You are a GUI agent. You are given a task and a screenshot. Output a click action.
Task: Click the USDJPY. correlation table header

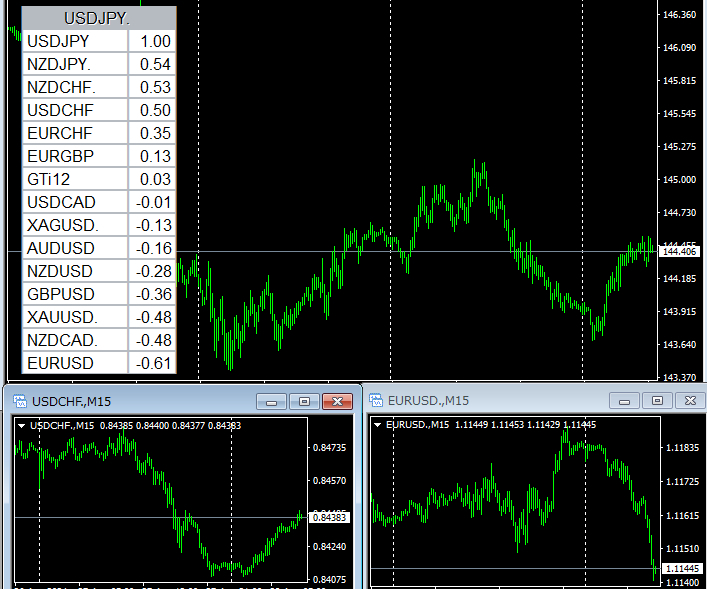(x=99, y=18)
